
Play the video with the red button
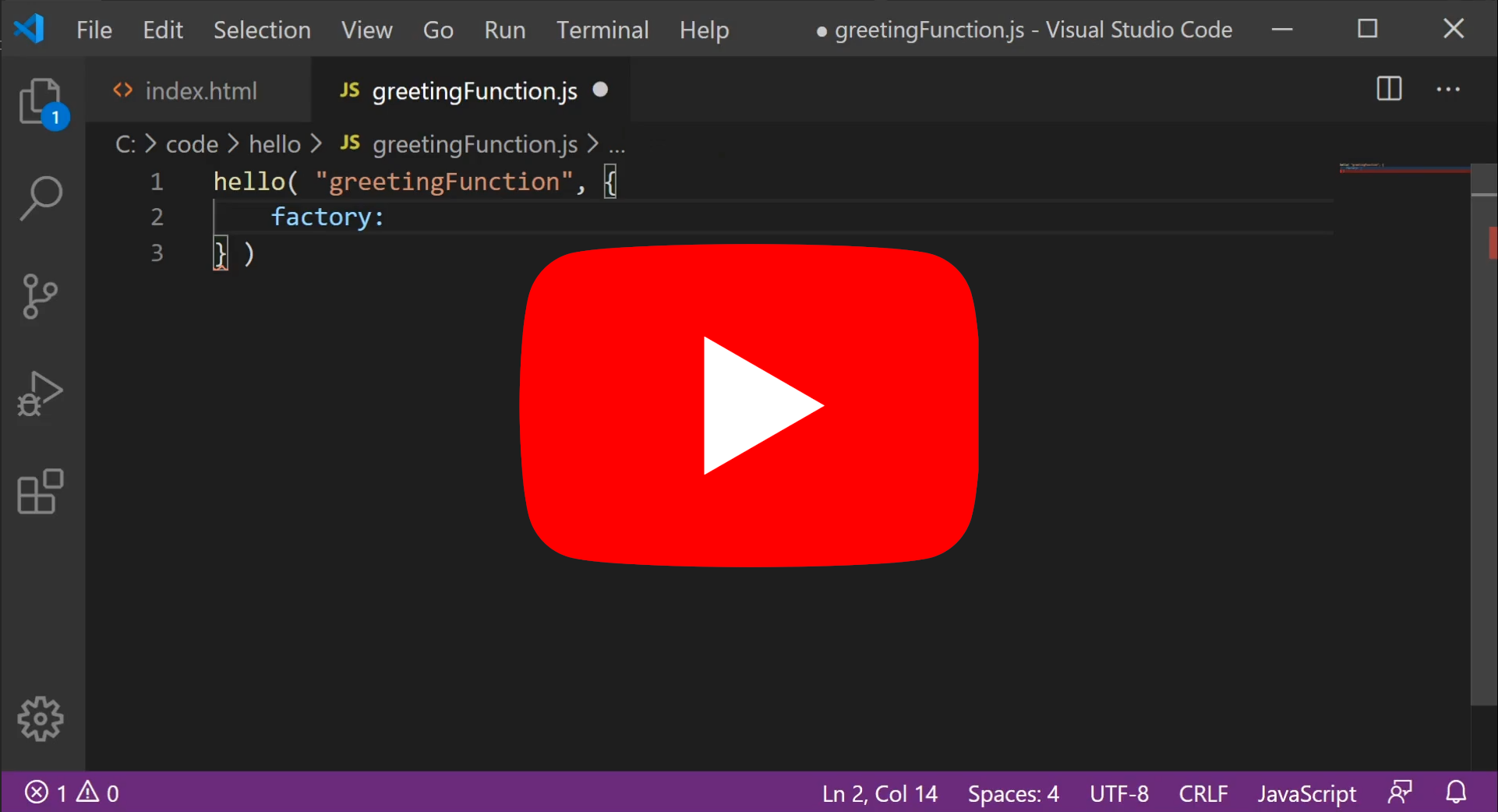click(749, 405)
